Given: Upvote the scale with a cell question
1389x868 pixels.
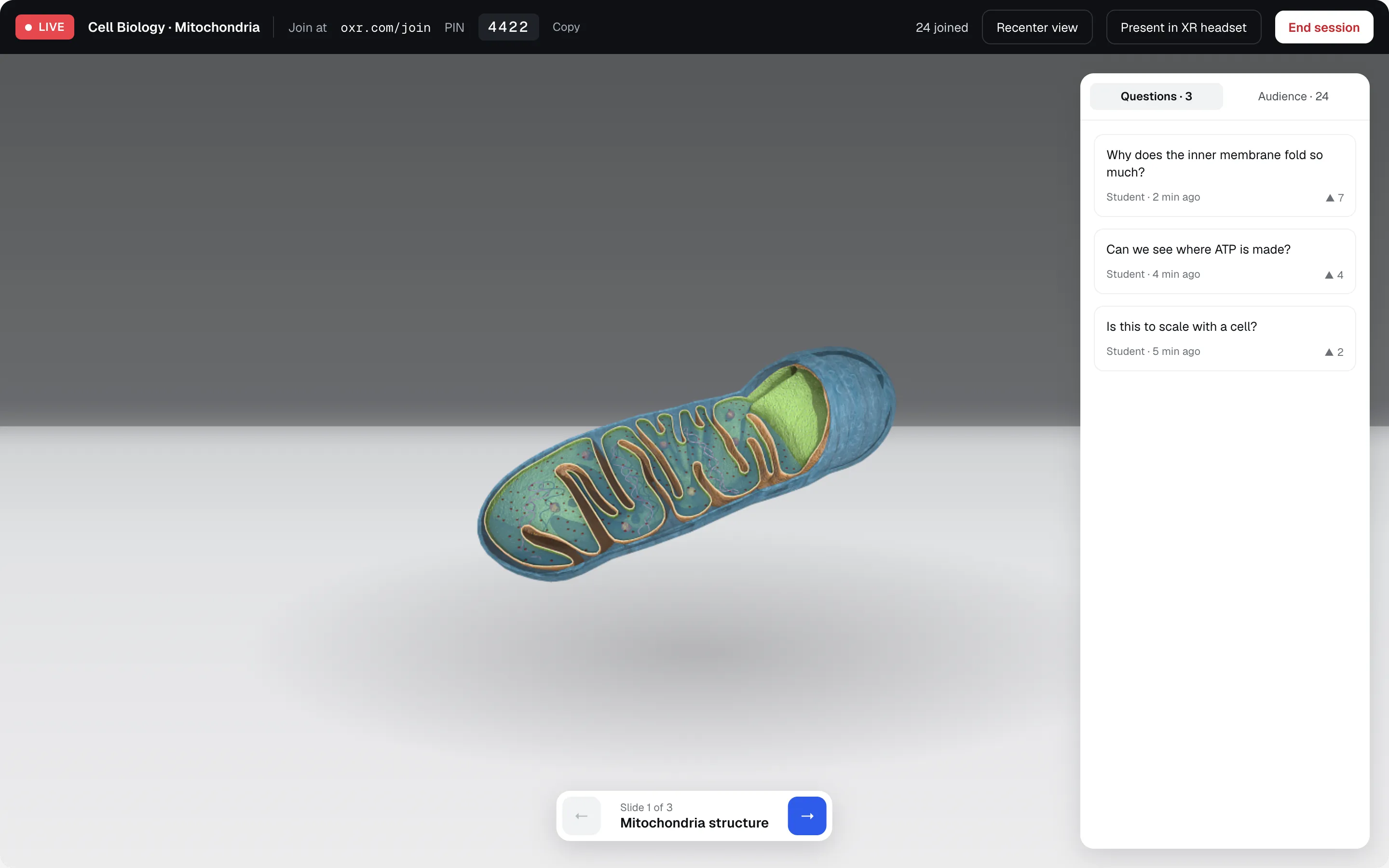Looking at the screenshot, I should click(1334, 352).
